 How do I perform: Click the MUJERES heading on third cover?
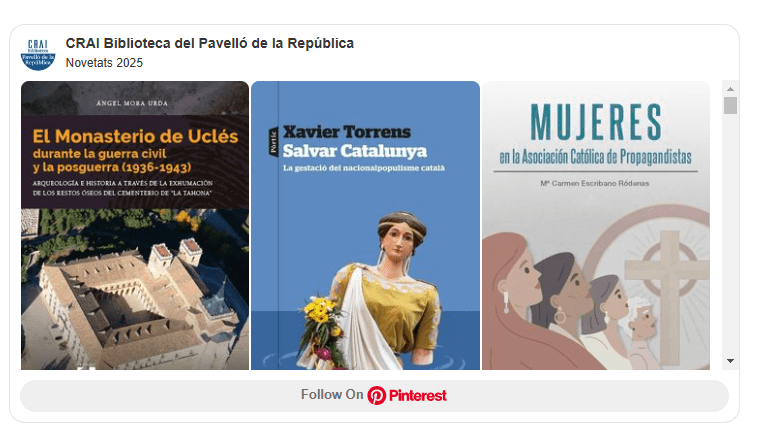tap(596, 122)
